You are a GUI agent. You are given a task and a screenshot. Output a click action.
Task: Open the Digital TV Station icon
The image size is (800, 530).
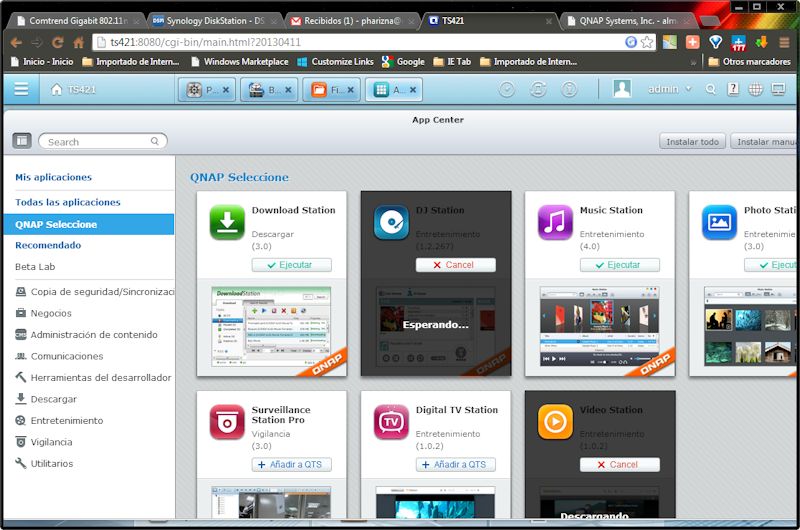click(391, 422)
